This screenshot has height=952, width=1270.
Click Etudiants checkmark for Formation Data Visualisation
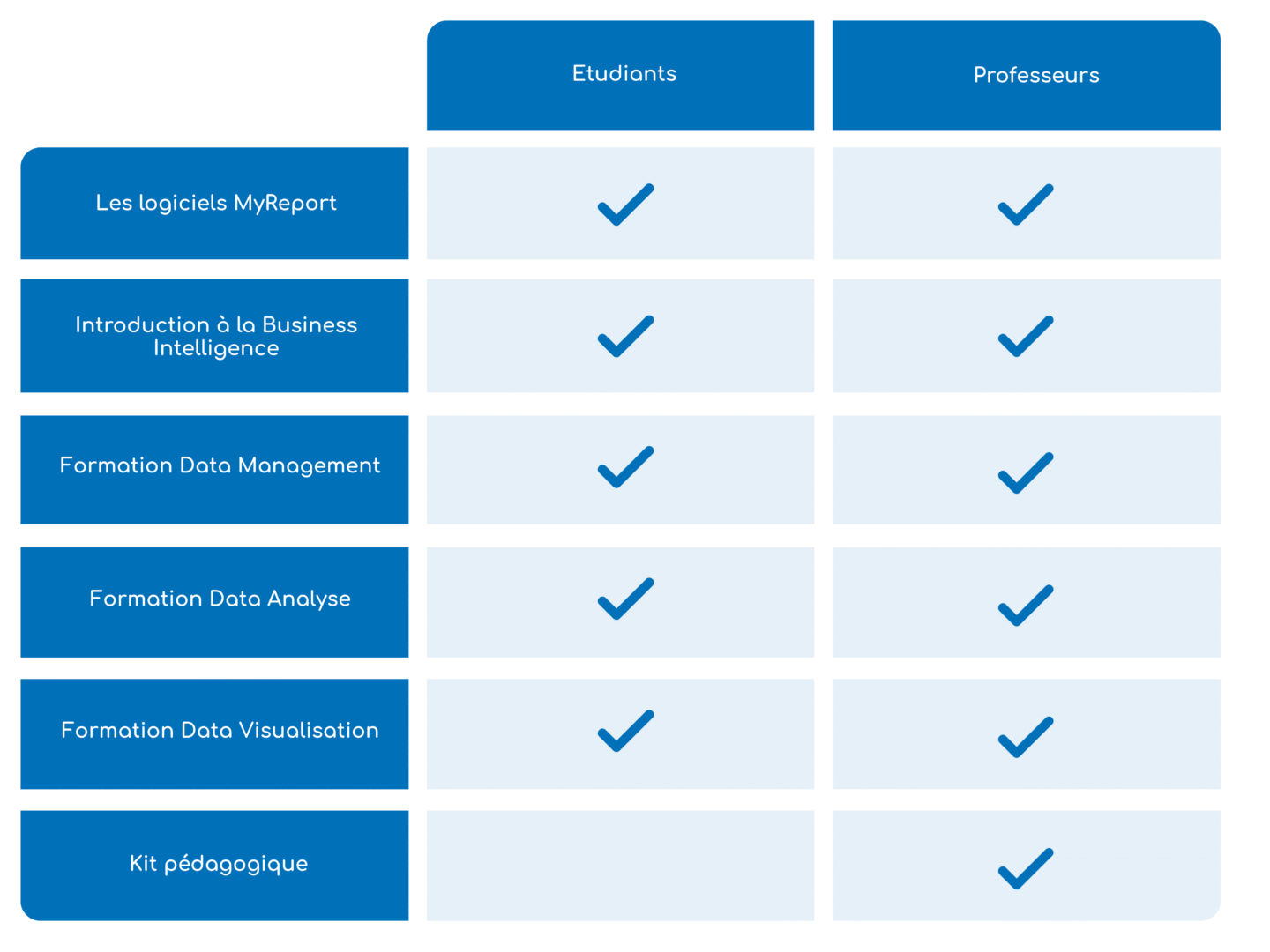pyautogui.click(x=625, y=731)
